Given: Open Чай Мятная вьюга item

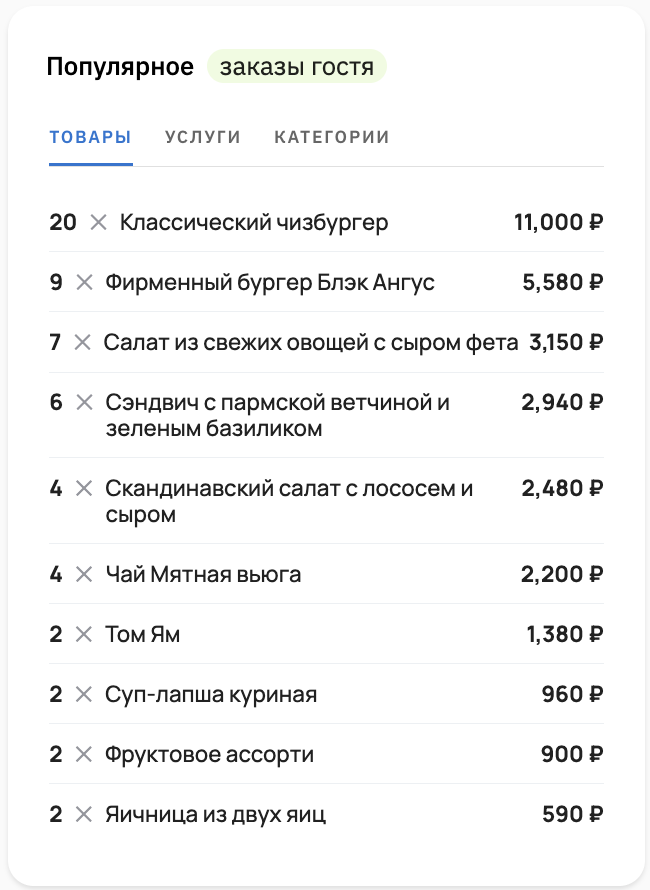Looking at the screenshot, I should (x=203, y=574).
